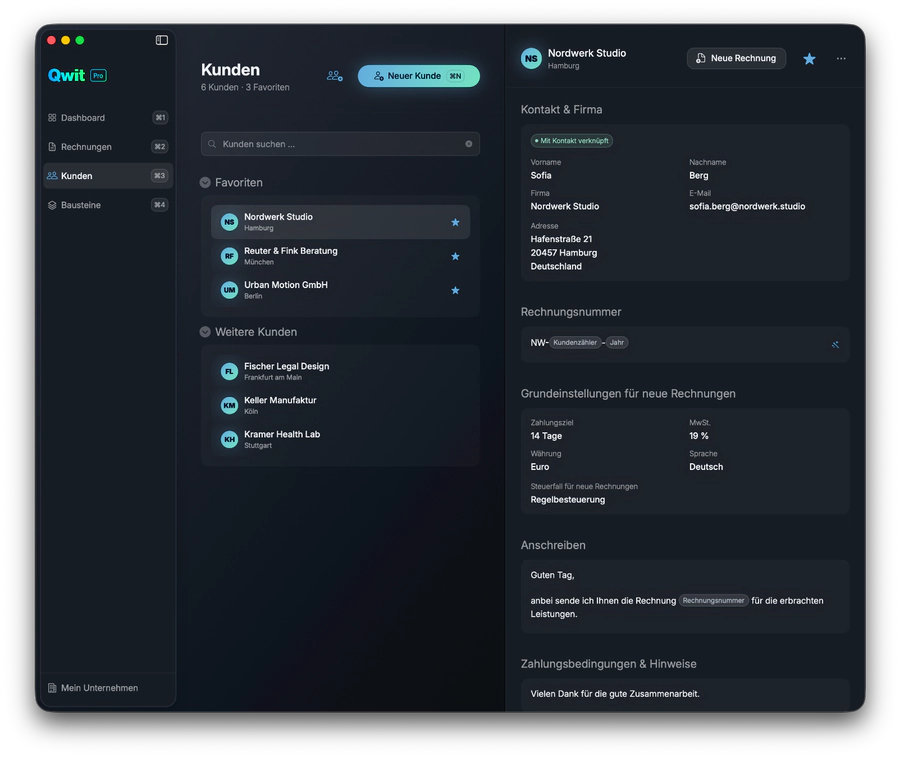Focus the Kunden suchen search field
The width and height of the screenshot is (900, 758).
340,144
